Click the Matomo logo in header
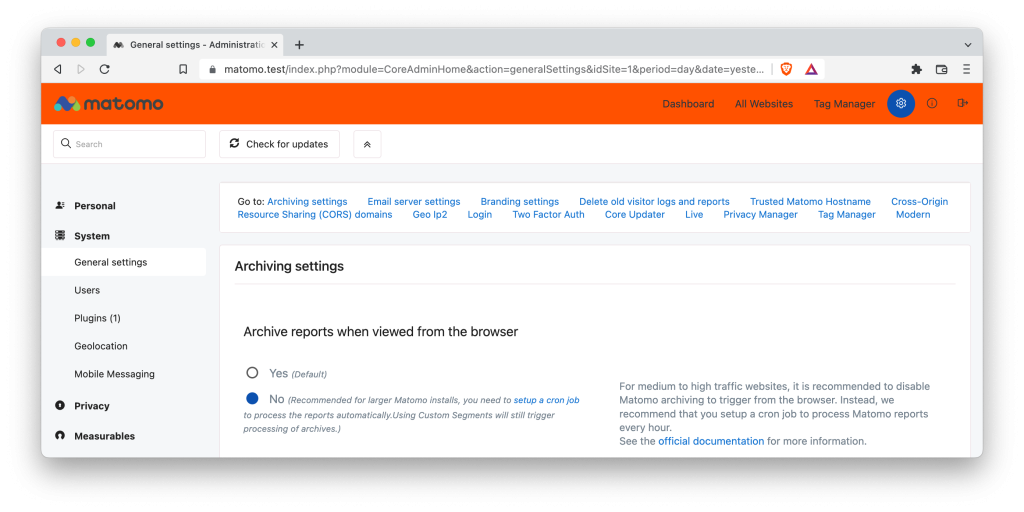 109,104
